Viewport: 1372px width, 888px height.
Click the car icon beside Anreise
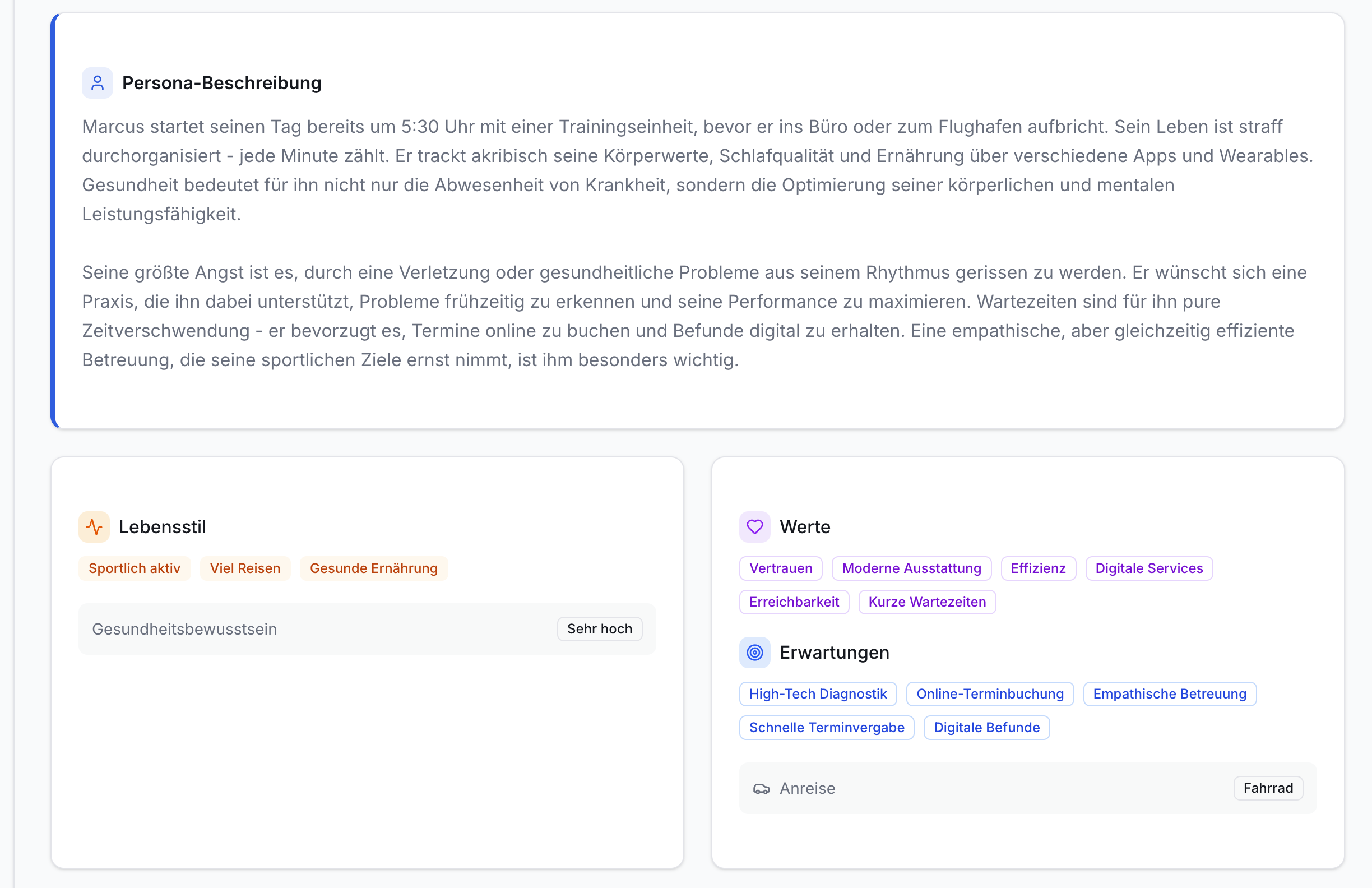pos(761,788)
